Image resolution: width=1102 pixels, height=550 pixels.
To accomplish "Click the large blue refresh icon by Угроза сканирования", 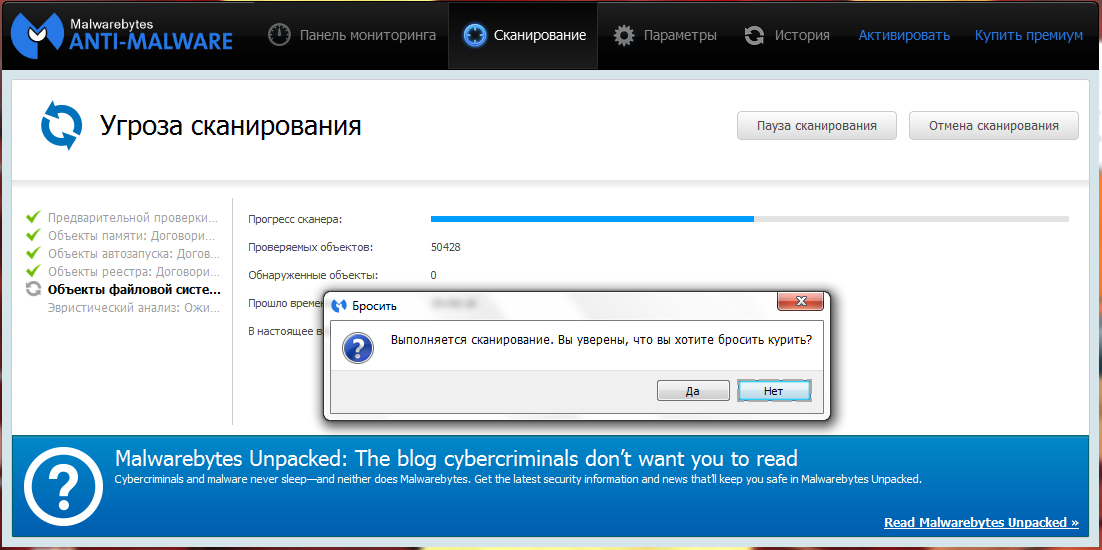I will tap(63, 126).
